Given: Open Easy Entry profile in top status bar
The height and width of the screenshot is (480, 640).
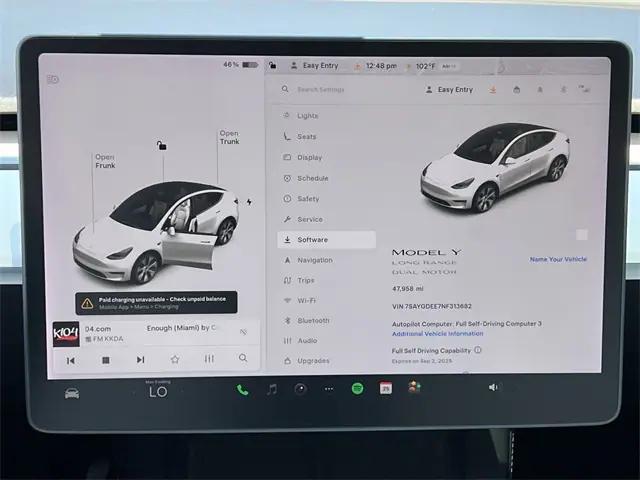Looking at the screenshot, I should (x=314, y=65).
